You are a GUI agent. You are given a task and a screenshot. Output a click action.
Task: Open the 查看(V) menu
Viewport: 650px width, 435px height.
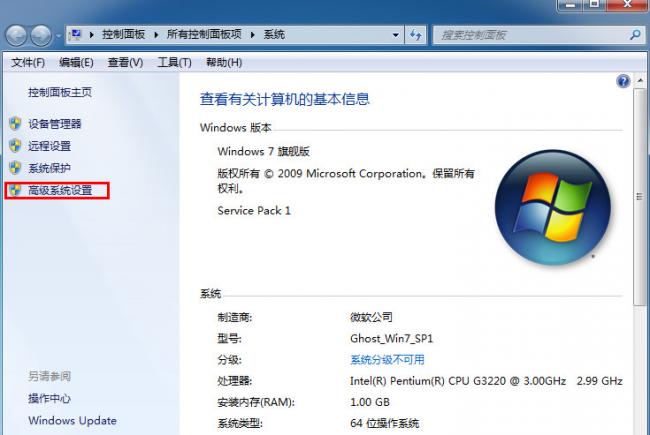(125, 63)
